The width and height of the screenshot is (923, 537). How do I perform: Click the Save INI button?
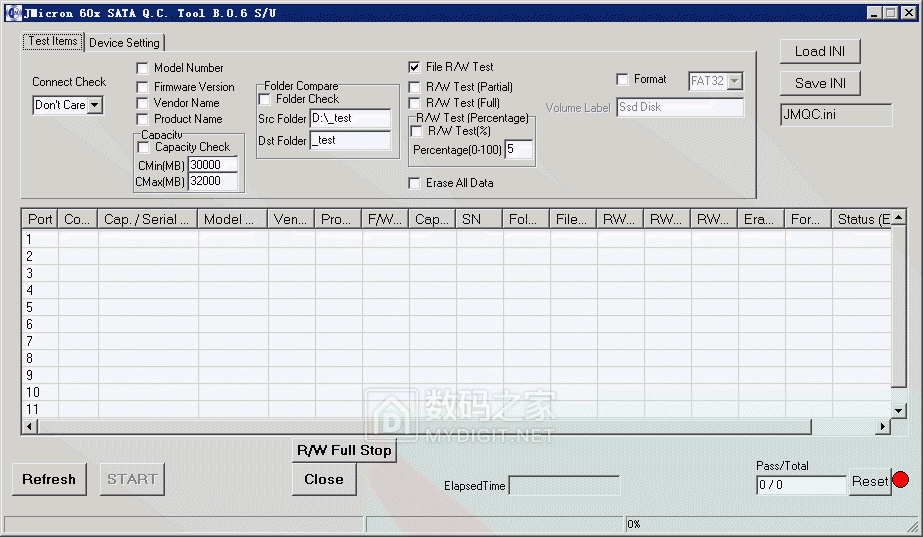pos(819,83)
